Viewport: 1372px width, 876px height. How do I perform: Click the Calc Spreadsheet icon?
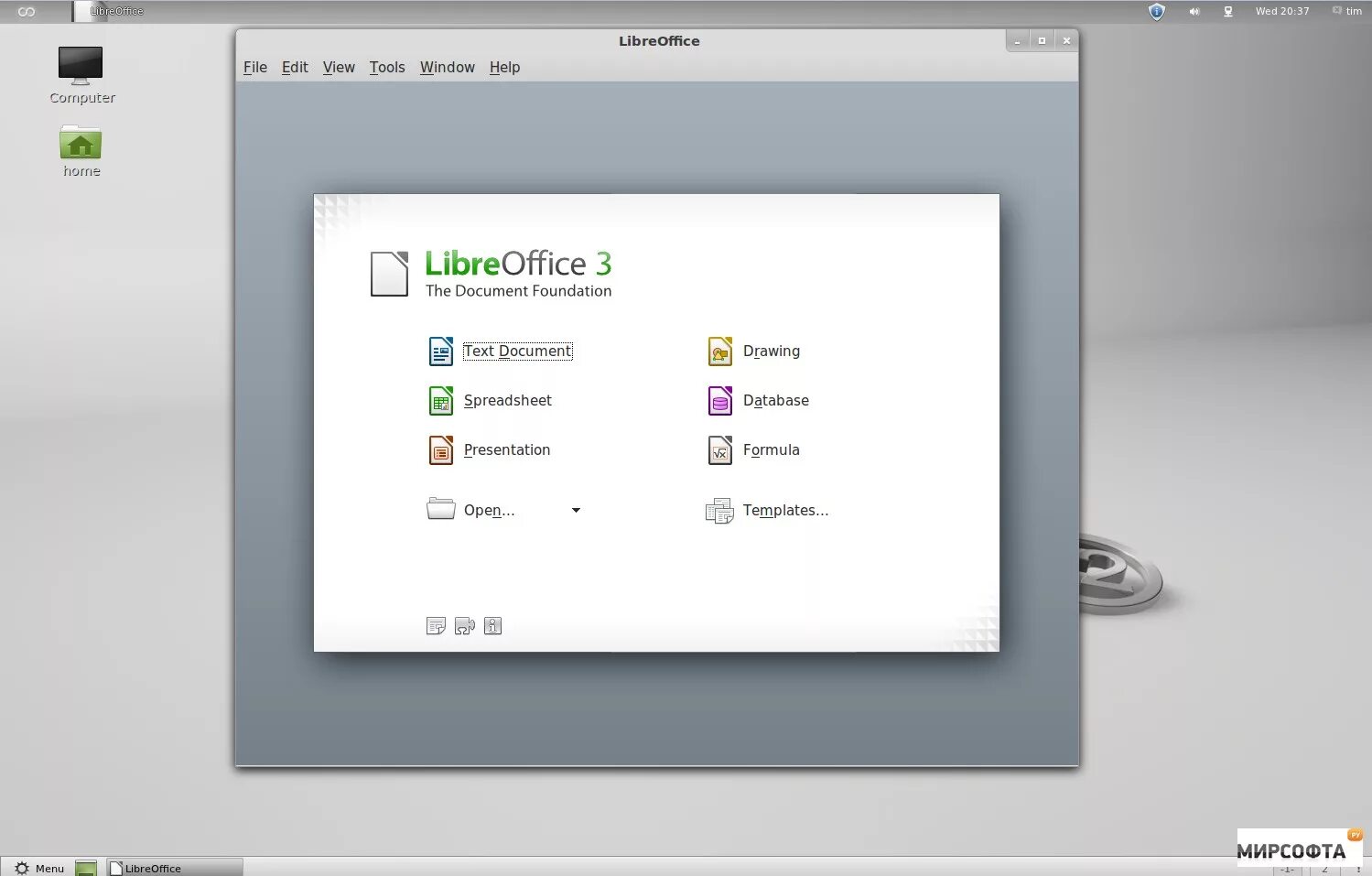[x=441, y=400]
